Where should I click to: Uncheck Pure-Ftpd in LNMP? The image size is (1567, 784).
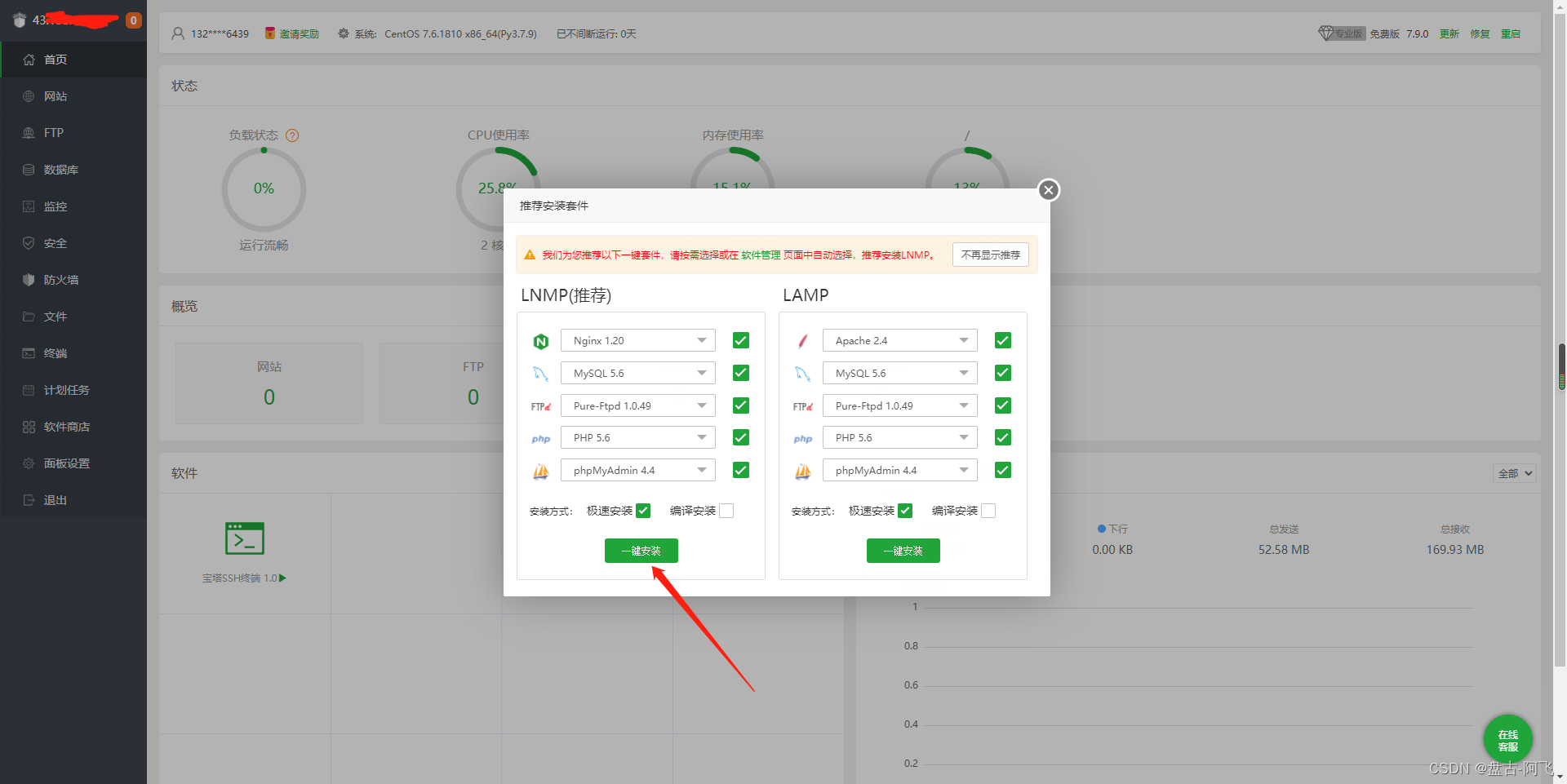pyautogui.click(x=741, y=405)
